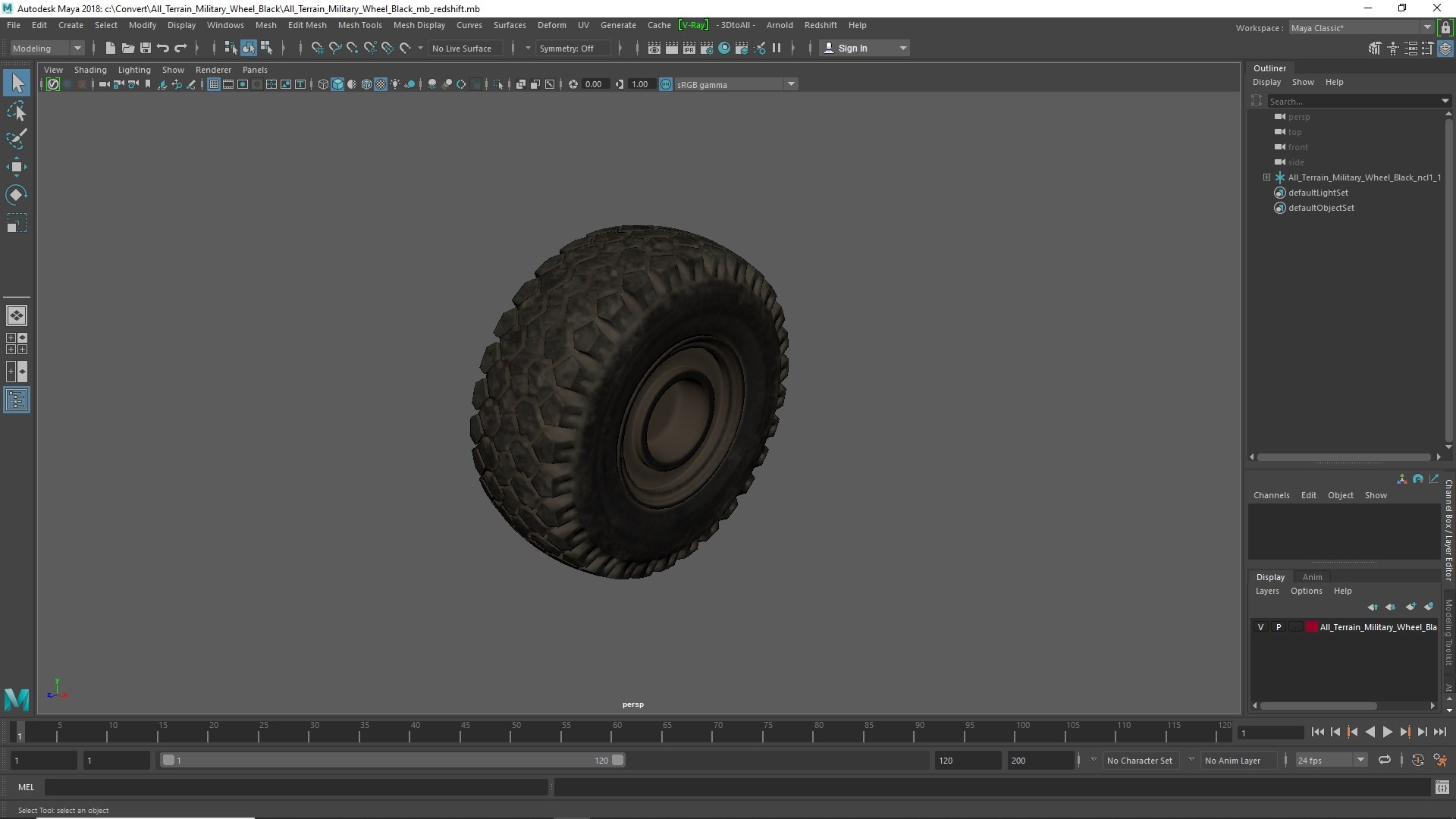Switch to single perspective panel layout
Viewport: 1456px width, 819px height.
point(17,315)
